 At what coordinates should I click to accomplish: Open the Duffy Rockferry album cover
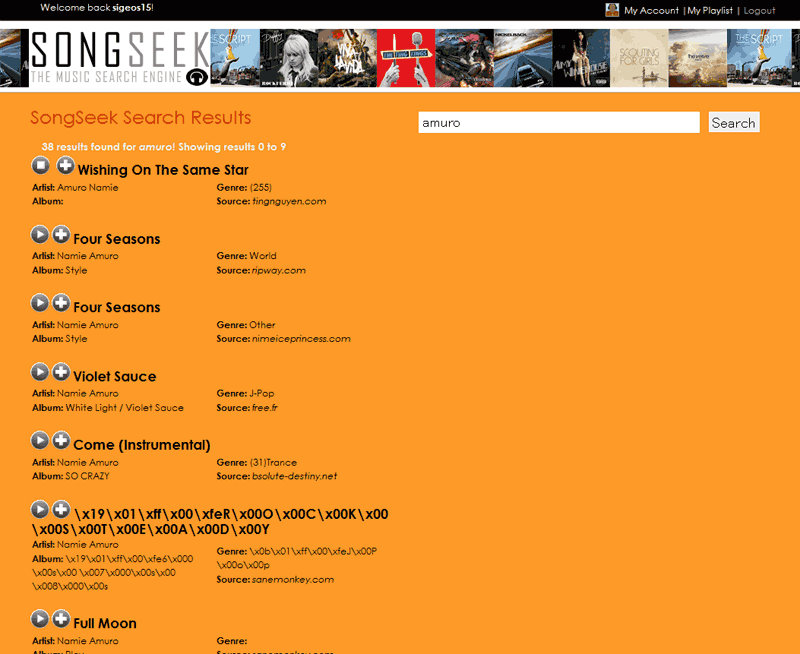click(x=289, y=58)
